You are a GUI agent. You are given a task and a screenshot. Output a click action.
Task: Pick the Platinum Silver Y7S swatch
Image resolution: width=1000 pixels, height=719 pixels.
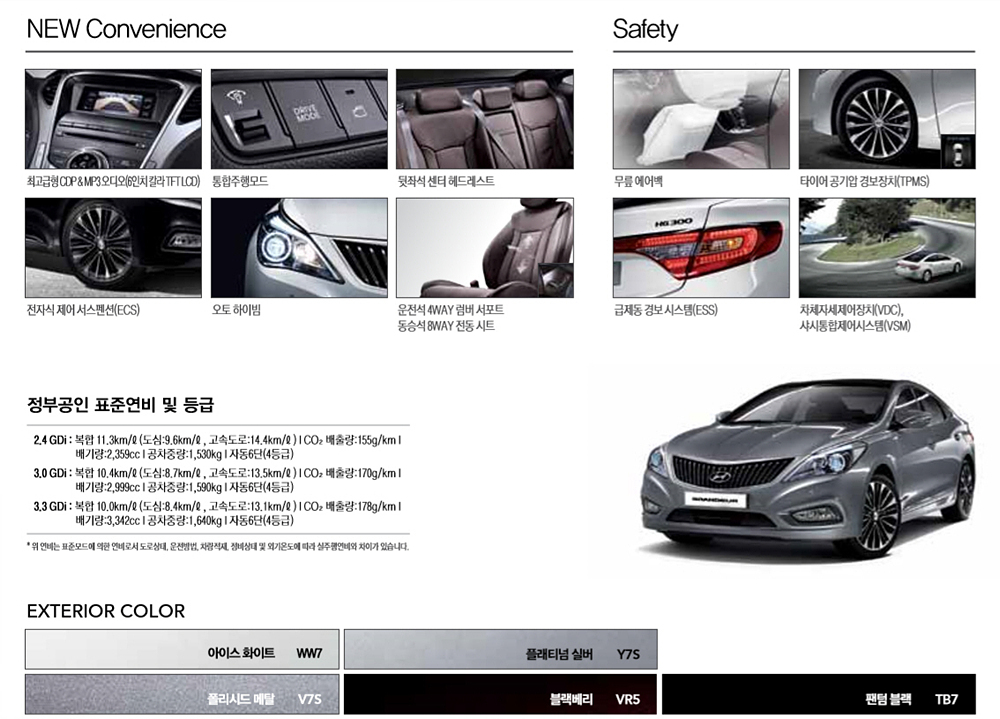click(x=500, y=649)
